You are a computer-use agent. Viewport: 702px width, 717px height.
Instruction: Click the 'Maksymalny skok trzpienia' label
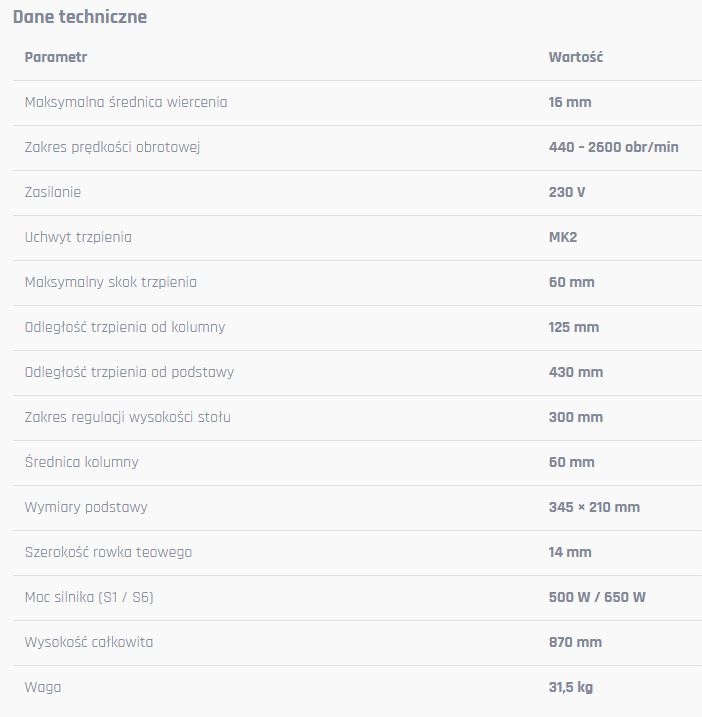pos(110,282)
